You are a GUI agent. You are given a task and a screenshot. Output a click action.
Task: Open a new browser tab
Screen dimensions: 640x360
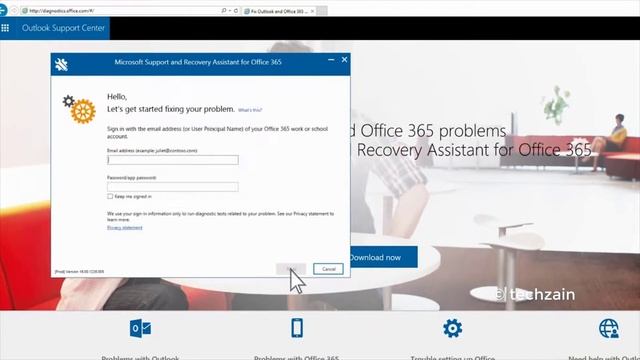pos(322,11)
